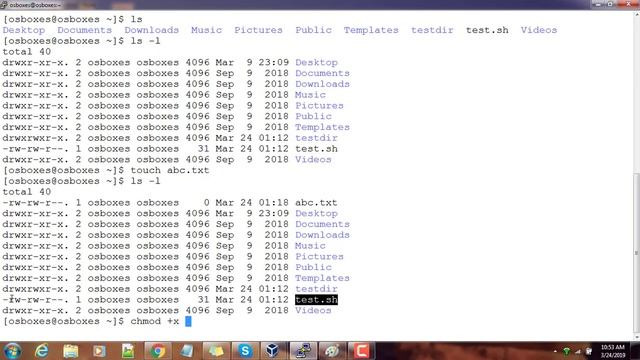The image size is (640, 360).
Task: Open the Sticky Notes taskbar icon
Action: click(216, 351)
